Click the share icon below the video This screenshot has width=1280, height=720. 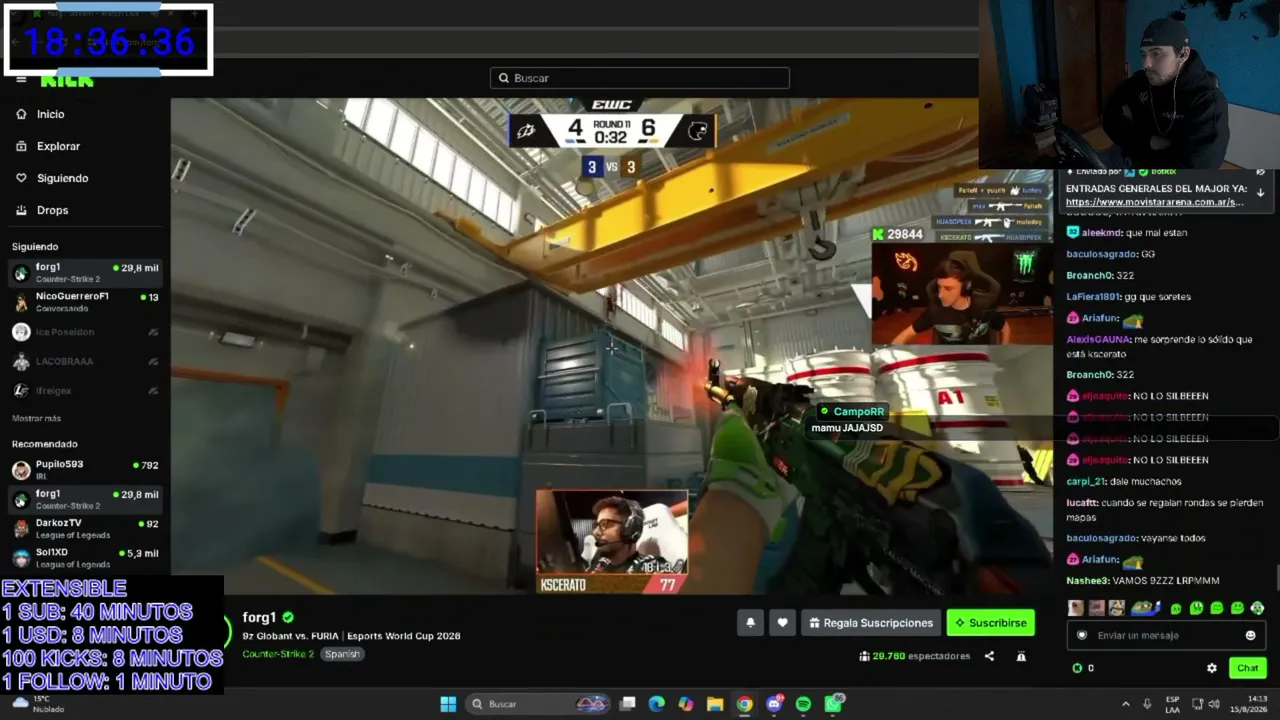click(989, 656)
